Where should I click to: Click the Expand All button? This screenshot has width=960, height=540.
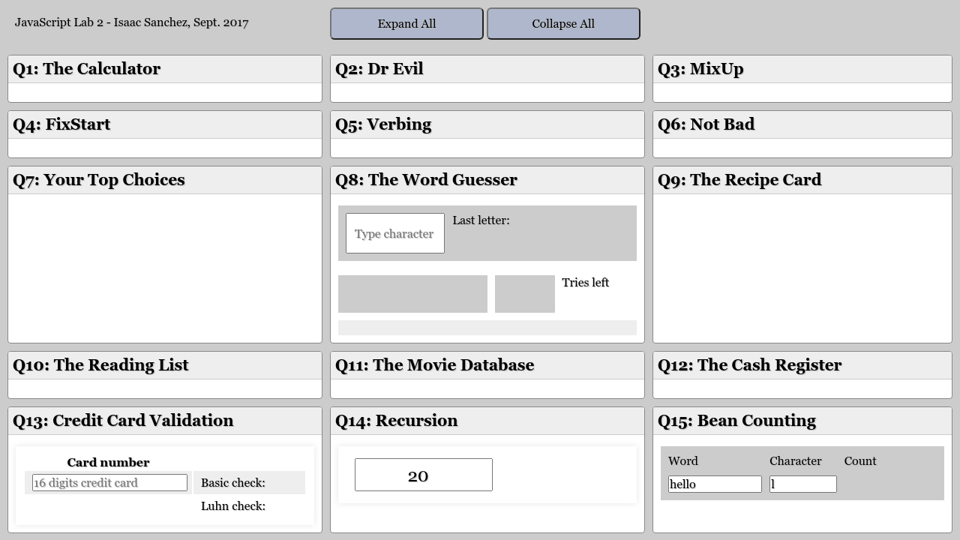(406, 24)
